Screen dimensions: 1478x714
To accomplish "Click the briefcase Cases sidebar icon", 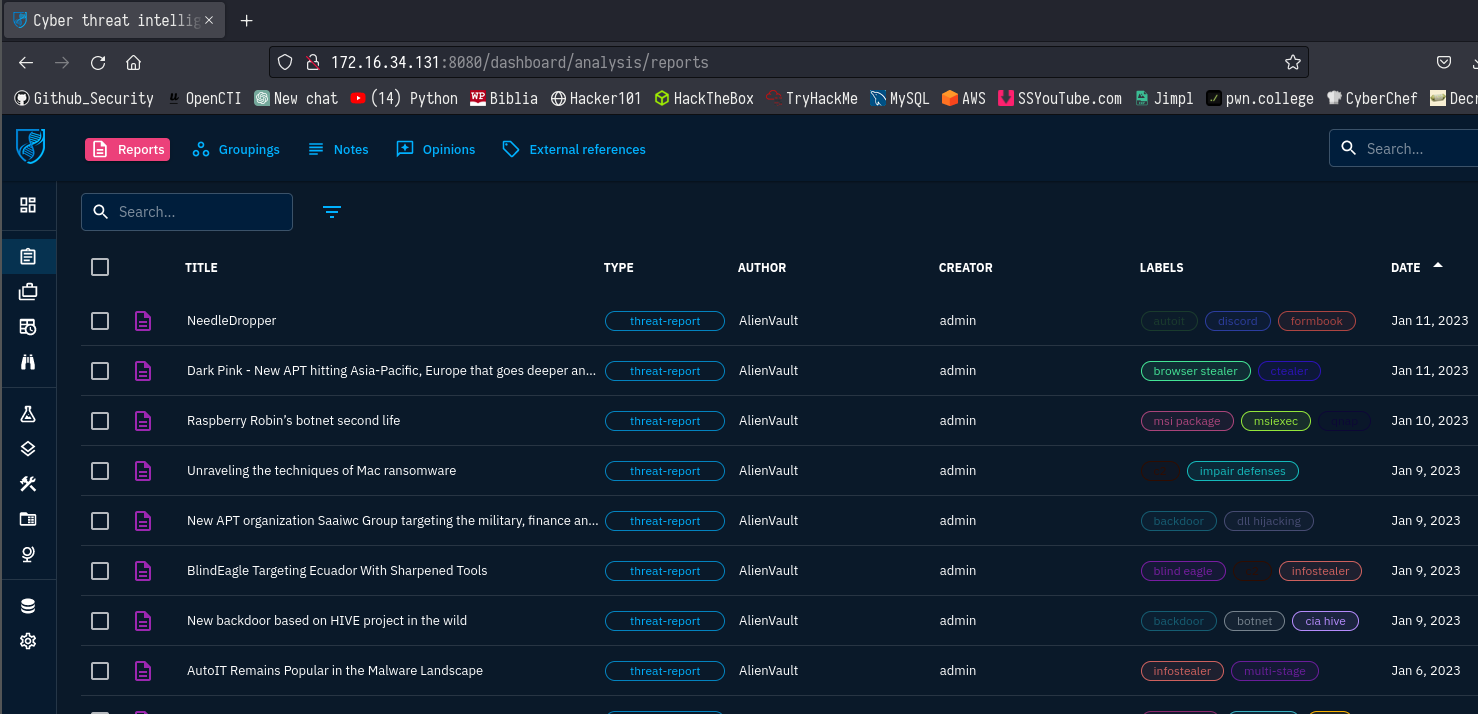I will tap(28, 292).
